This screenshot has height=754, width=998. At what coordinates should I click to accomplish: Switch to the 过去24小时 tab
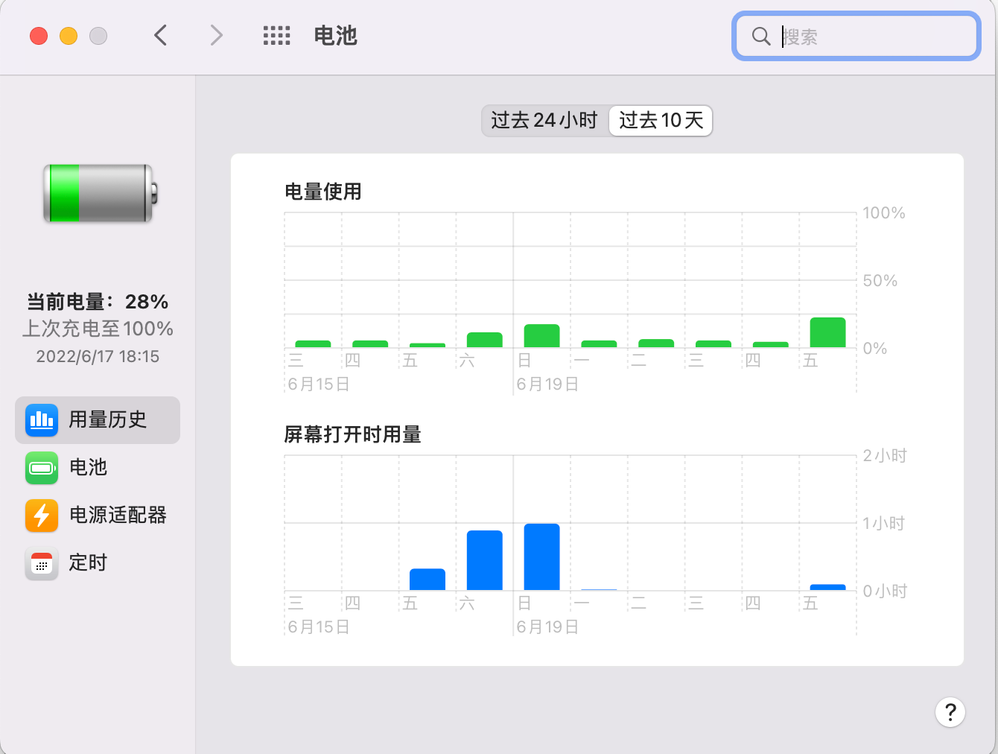coord(545,120)
